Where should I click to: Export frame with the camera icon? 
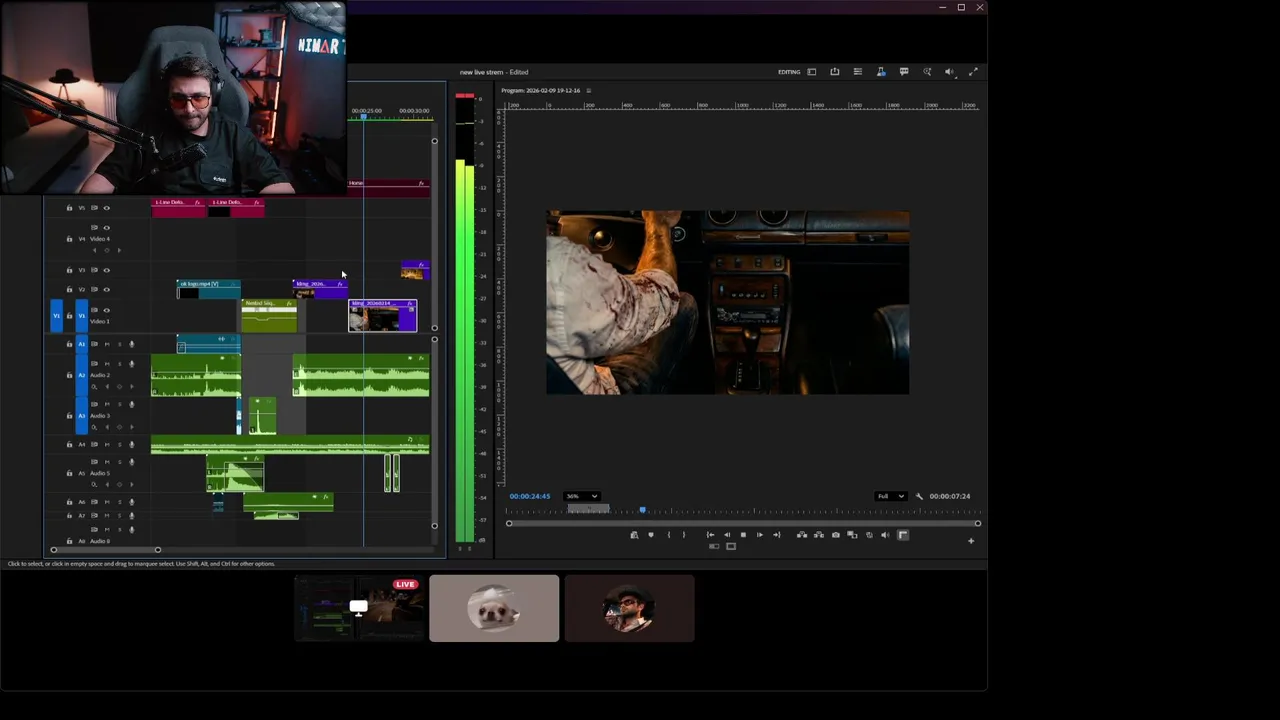[836, 535]
